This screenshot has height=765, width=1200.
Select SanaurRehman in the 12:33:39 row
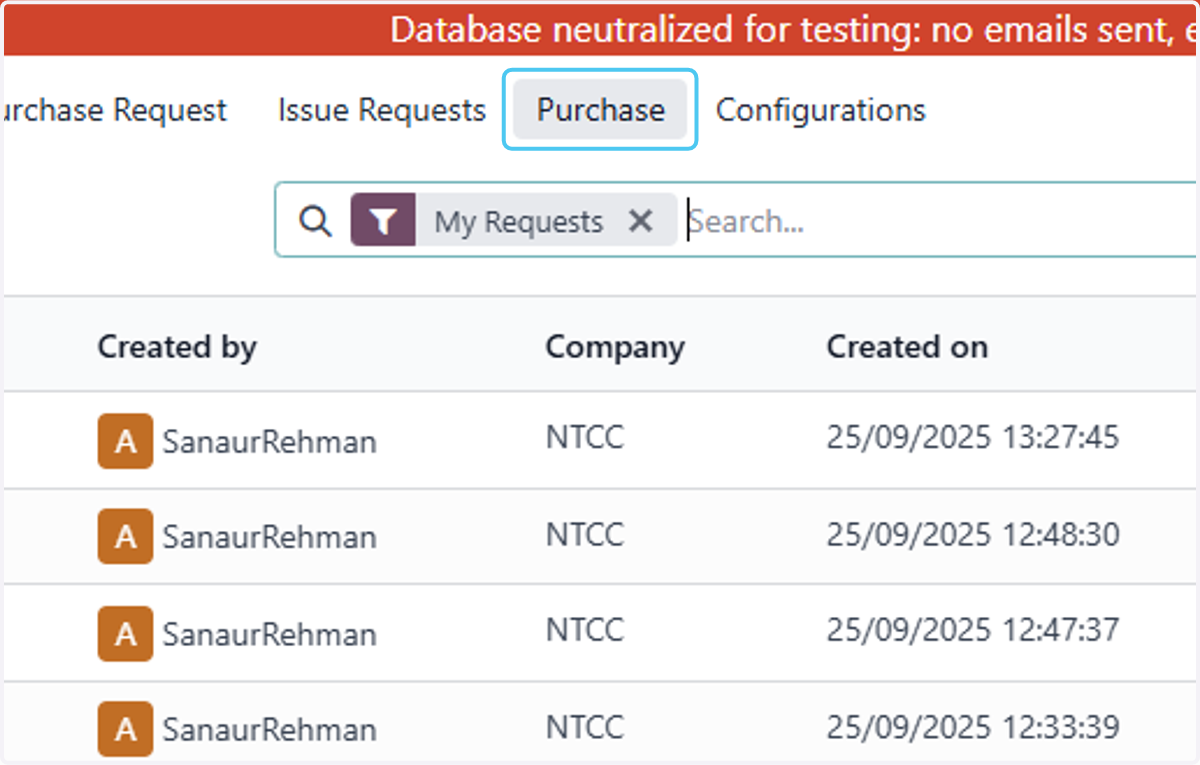(270, 730)
